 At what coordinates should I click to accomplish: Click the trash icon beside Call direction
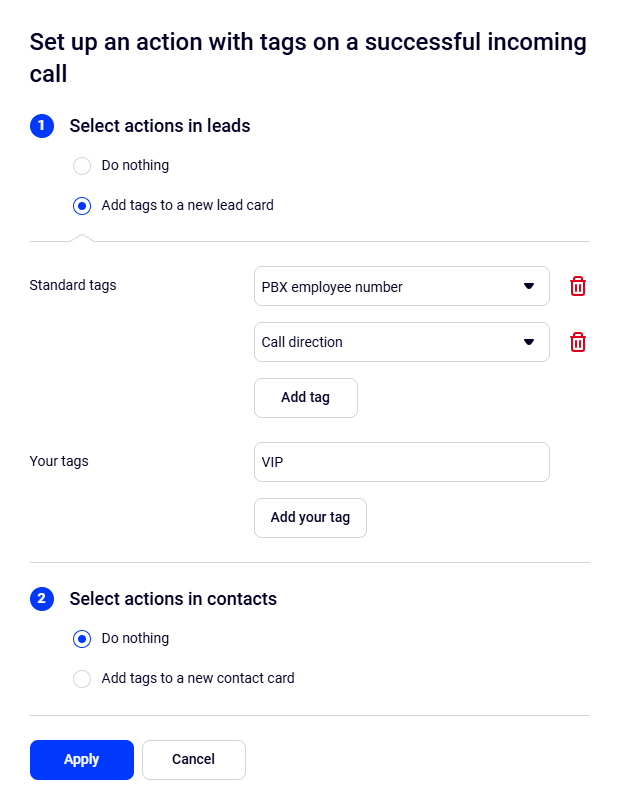(577, 342)
